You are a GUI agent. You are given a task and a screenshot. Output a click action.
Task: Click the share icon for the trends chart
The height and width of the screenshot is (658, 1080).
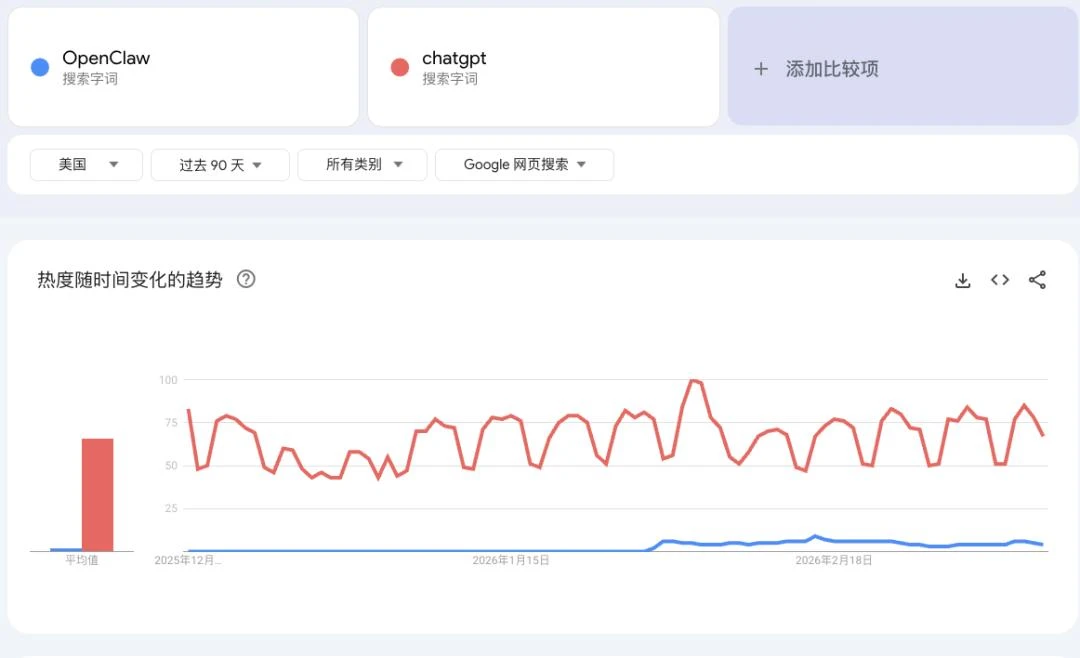click(1037, 280)
